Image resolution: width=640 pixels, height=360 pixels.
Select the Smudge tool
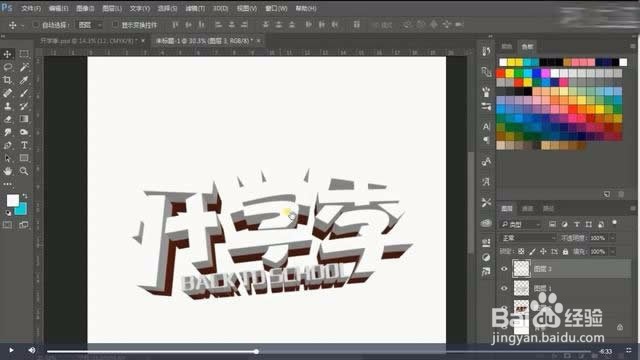click(7, 132)
